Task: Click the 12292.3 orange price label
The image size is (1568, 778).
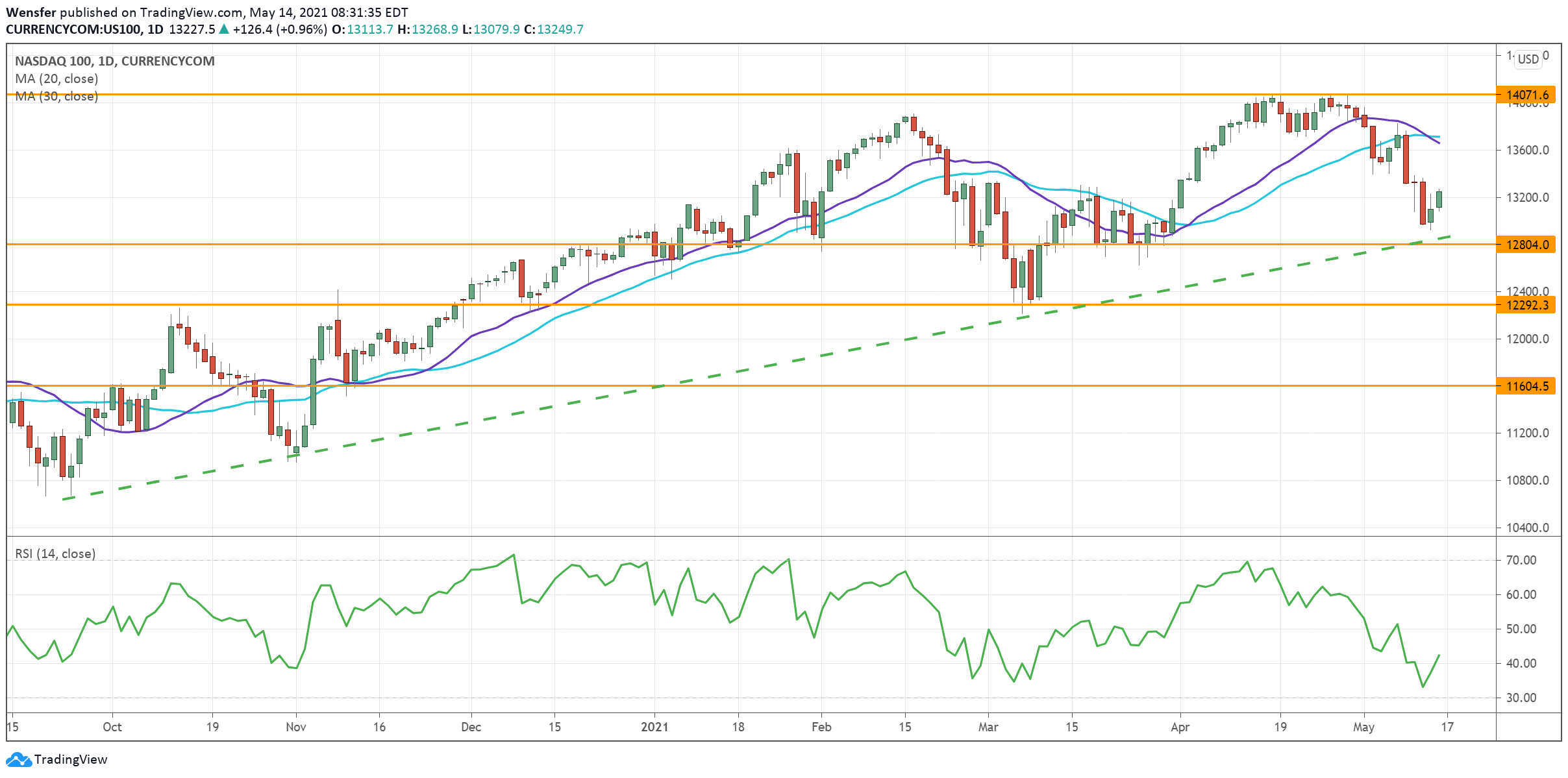Action: pyautogui.click(x=1526, y=305)
